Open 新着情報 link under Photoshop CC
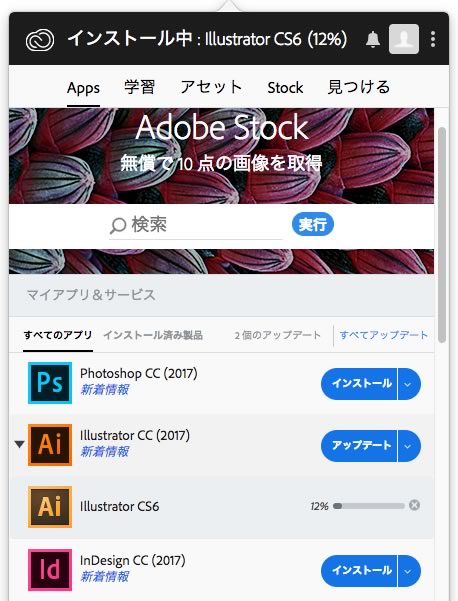Image resolution: width=458 pixels, height=601 pixels. [105, 390]
